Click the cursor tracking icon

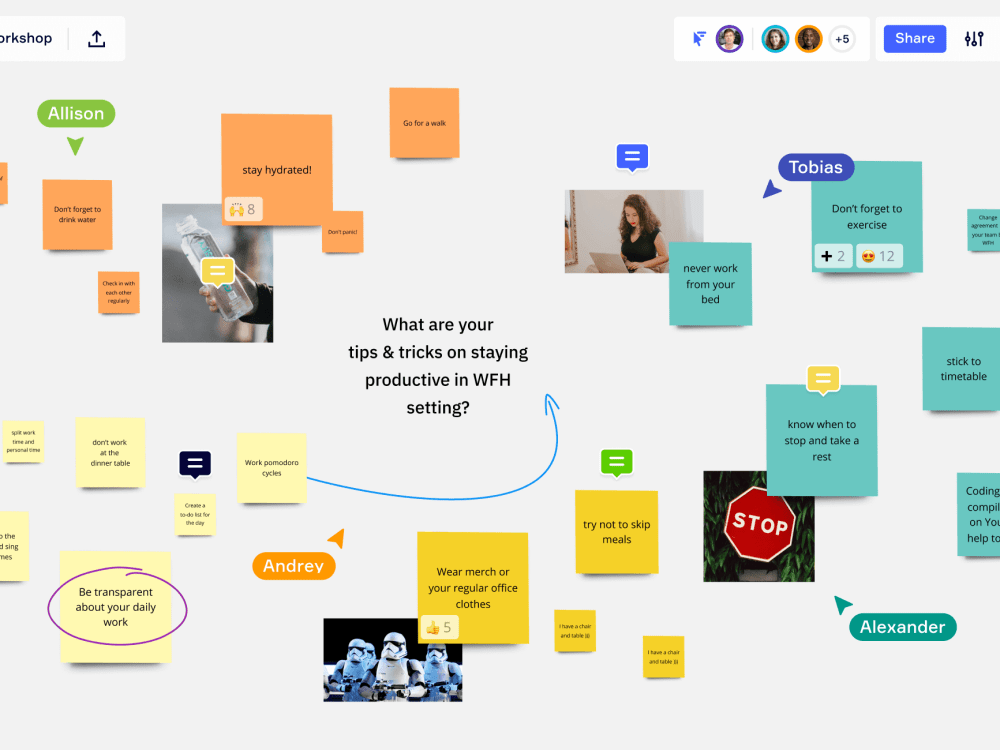(699, 39)
